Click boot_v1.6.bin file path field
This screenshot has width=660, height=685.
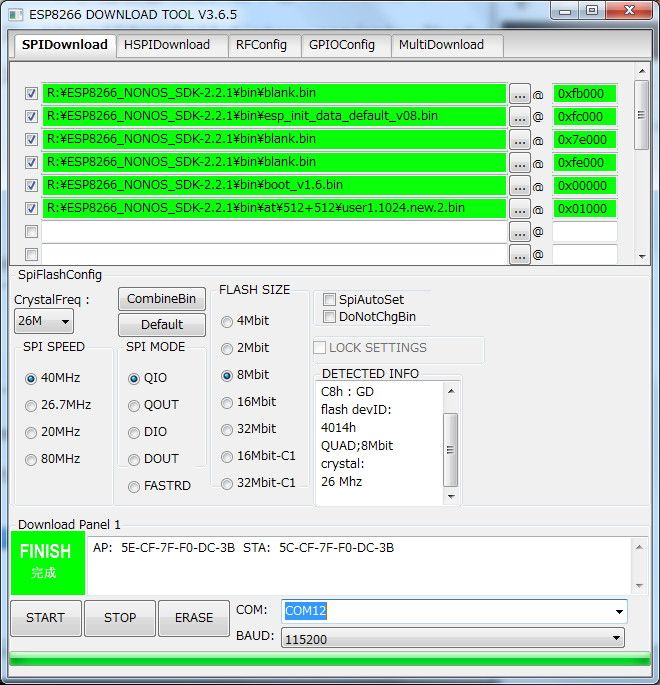pos(274,185)
